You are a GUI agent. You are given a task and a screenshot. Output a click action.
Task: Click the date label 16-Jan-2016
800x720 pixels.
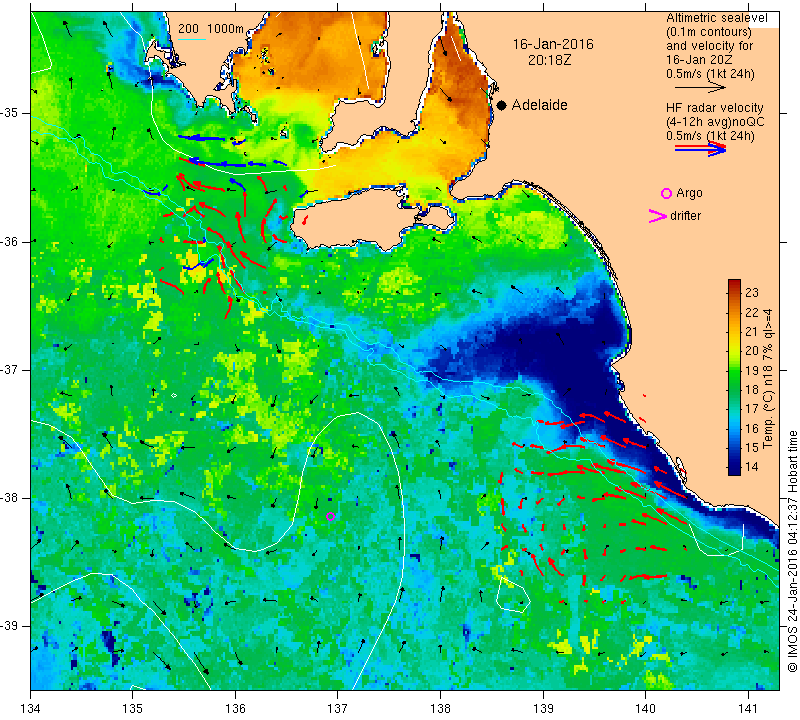pyautogui.click(x=553, y=44)
